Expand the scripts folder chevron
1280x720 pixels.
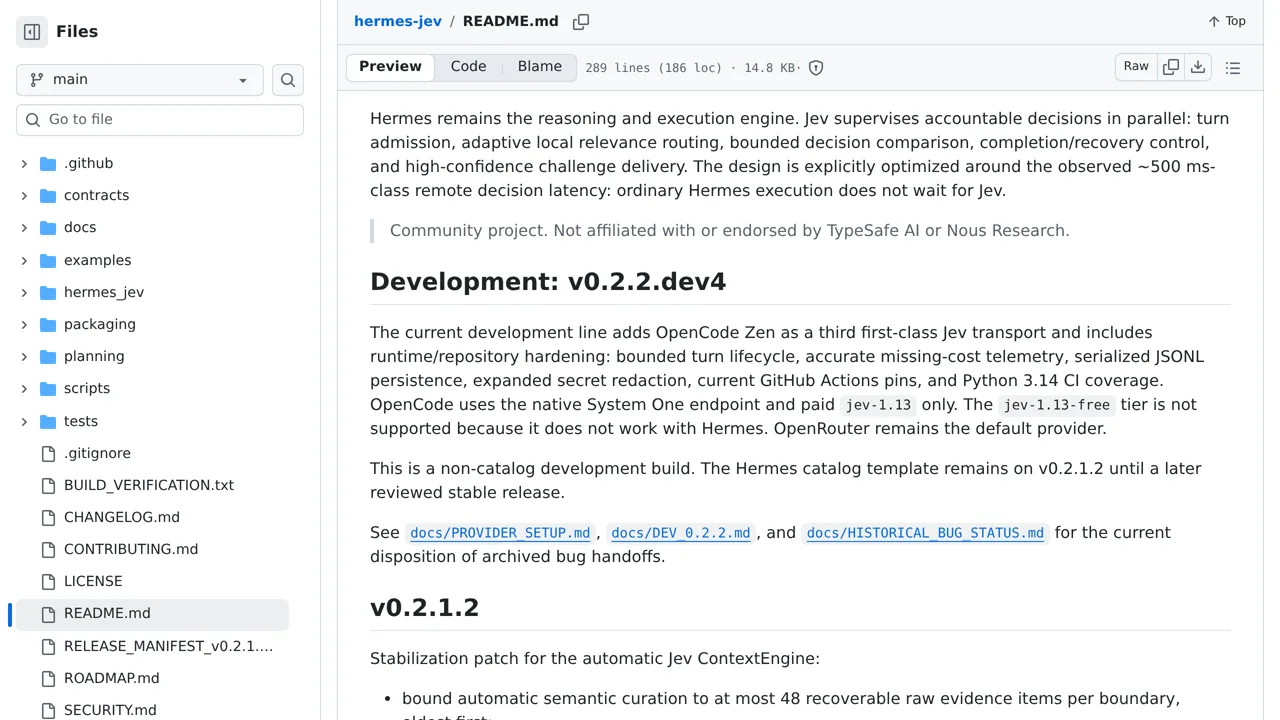[x=24, y=388]
